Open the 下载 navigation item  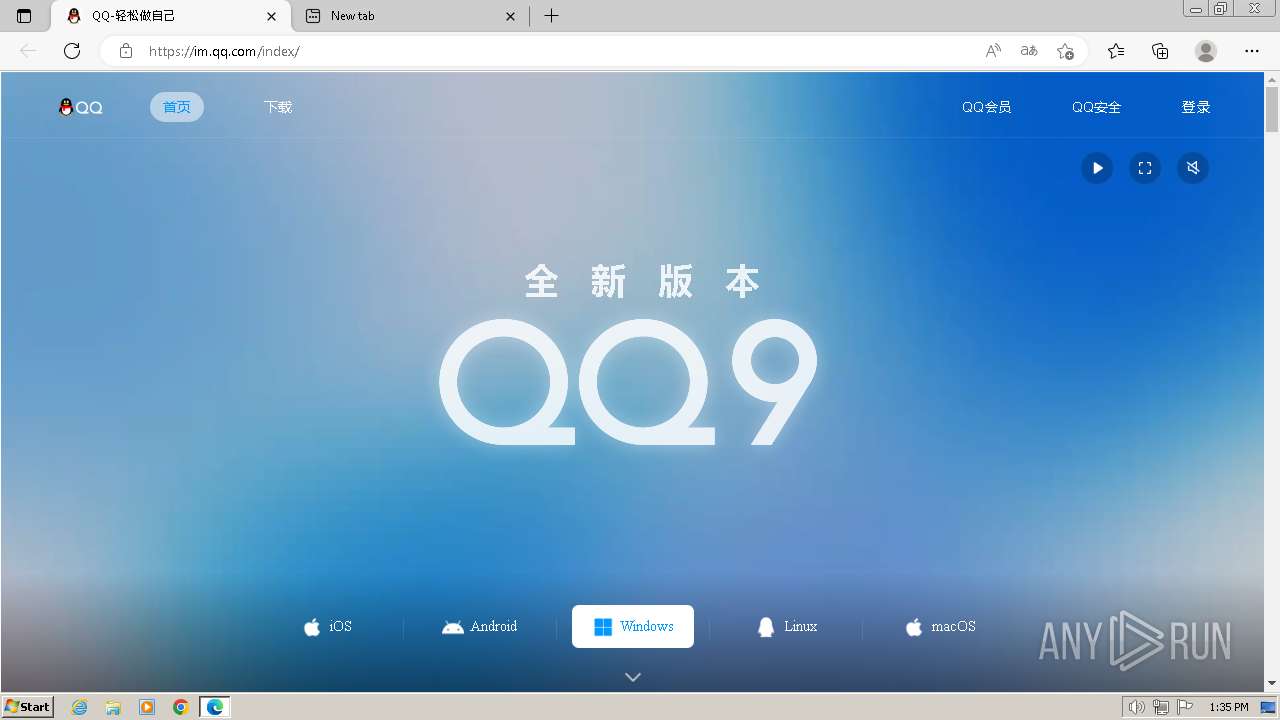(278, 107)
